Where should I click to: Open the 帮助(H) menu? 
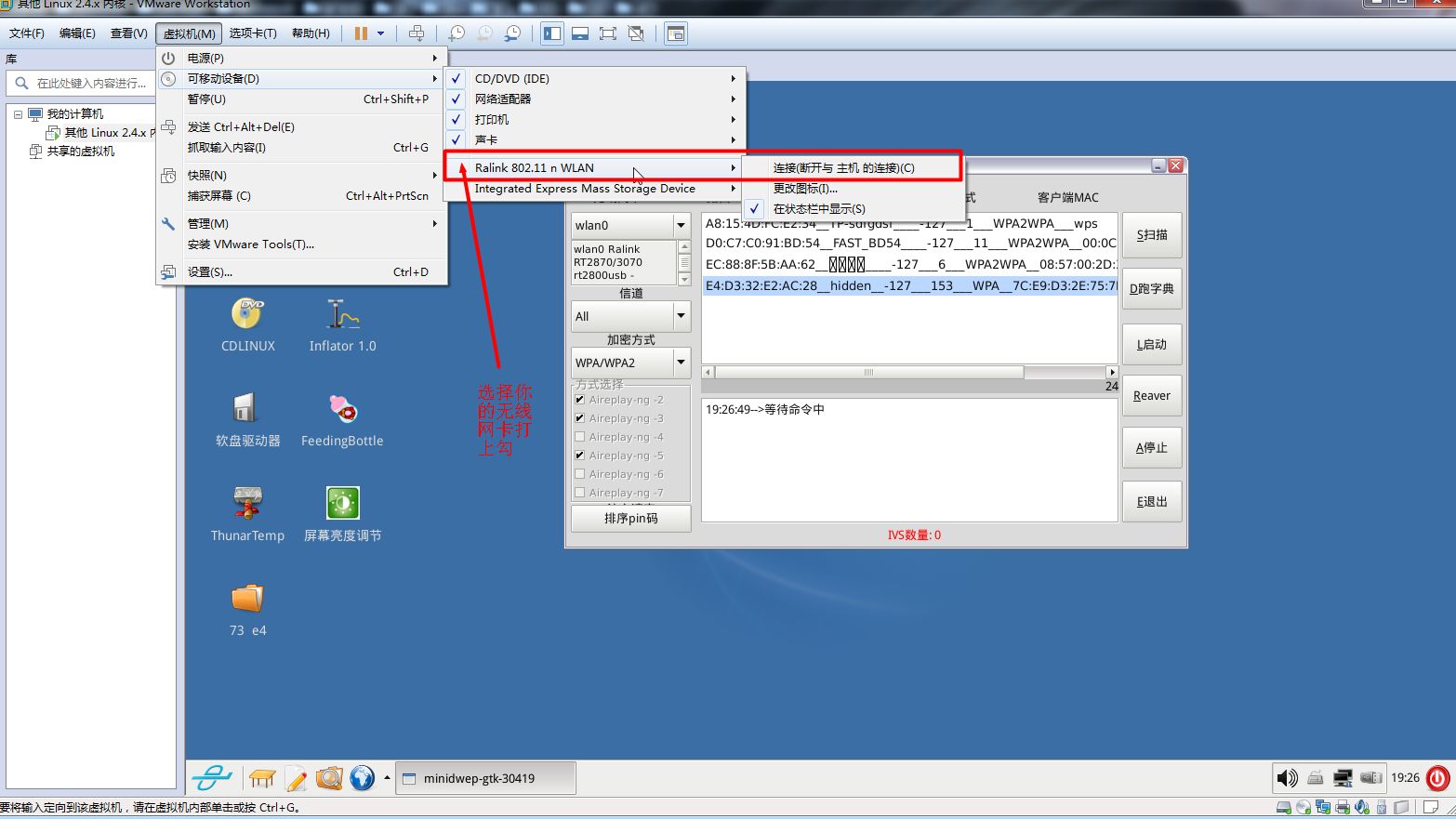click(311, 33)
